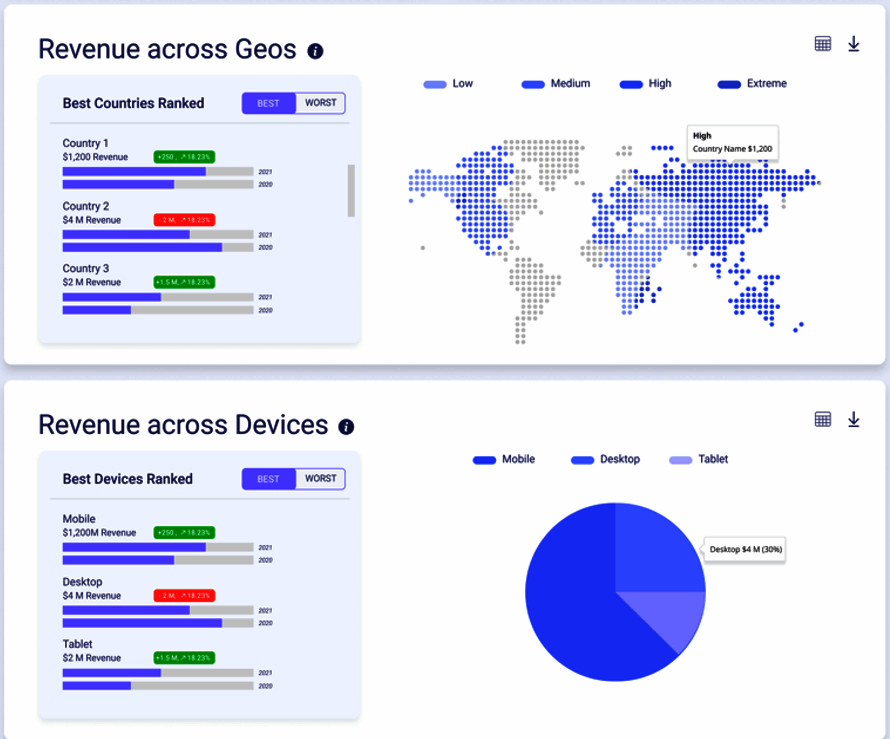Click Country 2's 2020 revenue bar
This screenshot has width=890, height=739.
pyautogui.click(x=158, y=247)
